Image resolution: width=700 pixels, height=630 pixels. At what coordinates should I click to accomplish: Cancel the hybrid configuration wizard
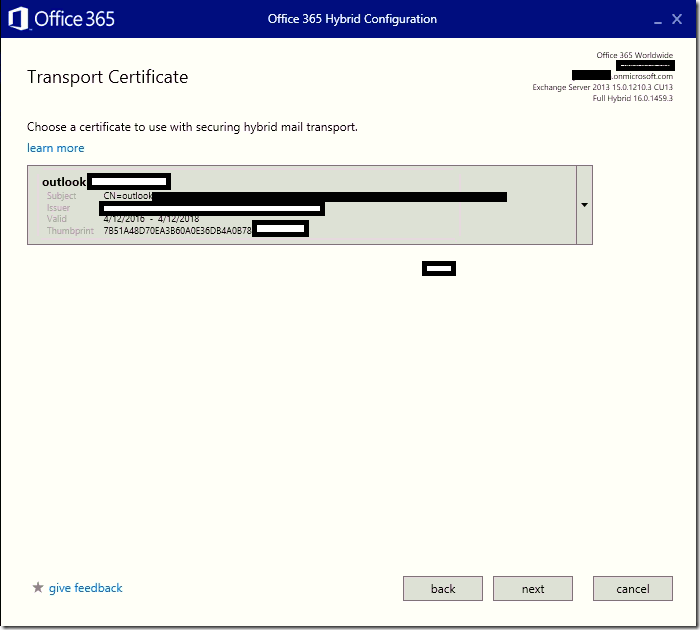click(x=633, y=588)
